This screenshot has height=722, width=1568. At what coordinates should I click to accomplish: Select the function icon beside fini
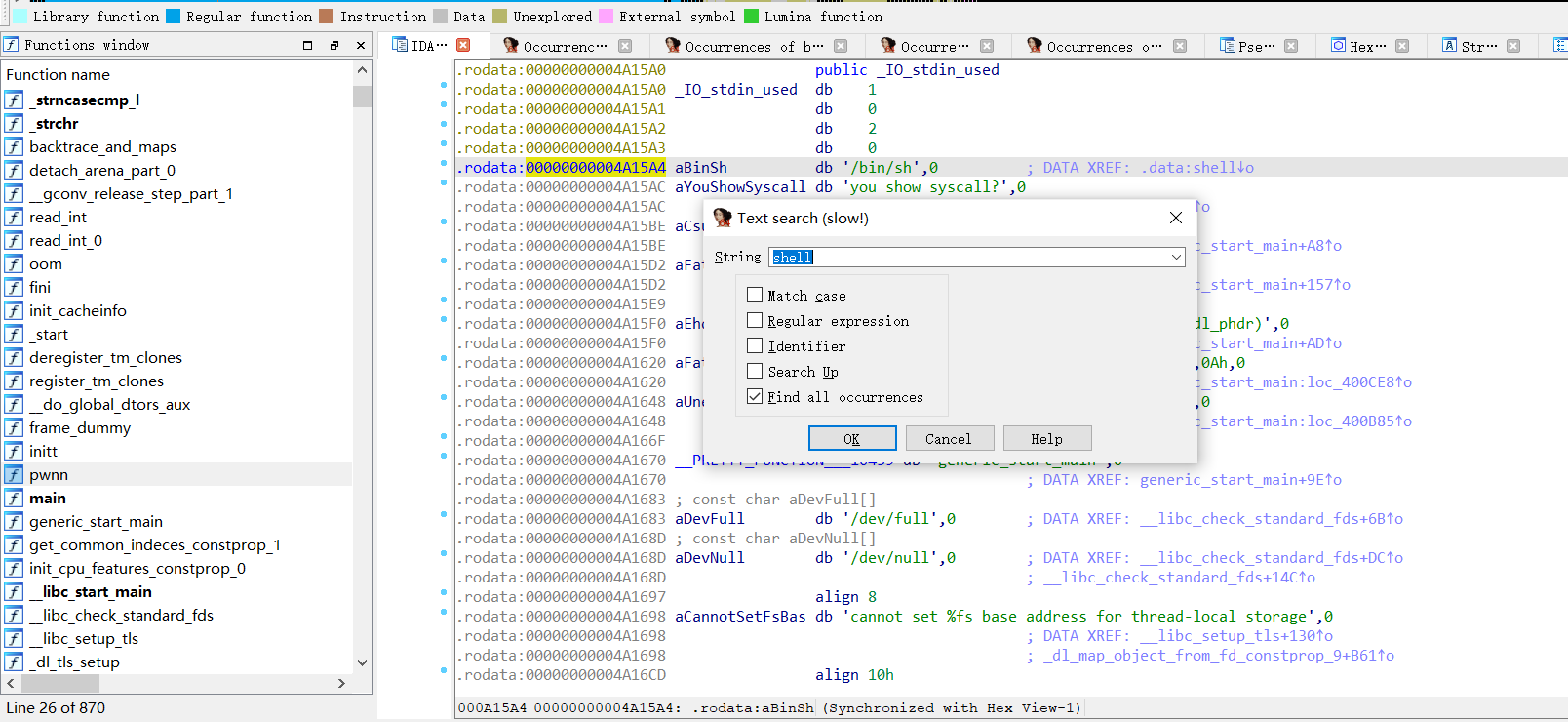(x=14, y=288)
